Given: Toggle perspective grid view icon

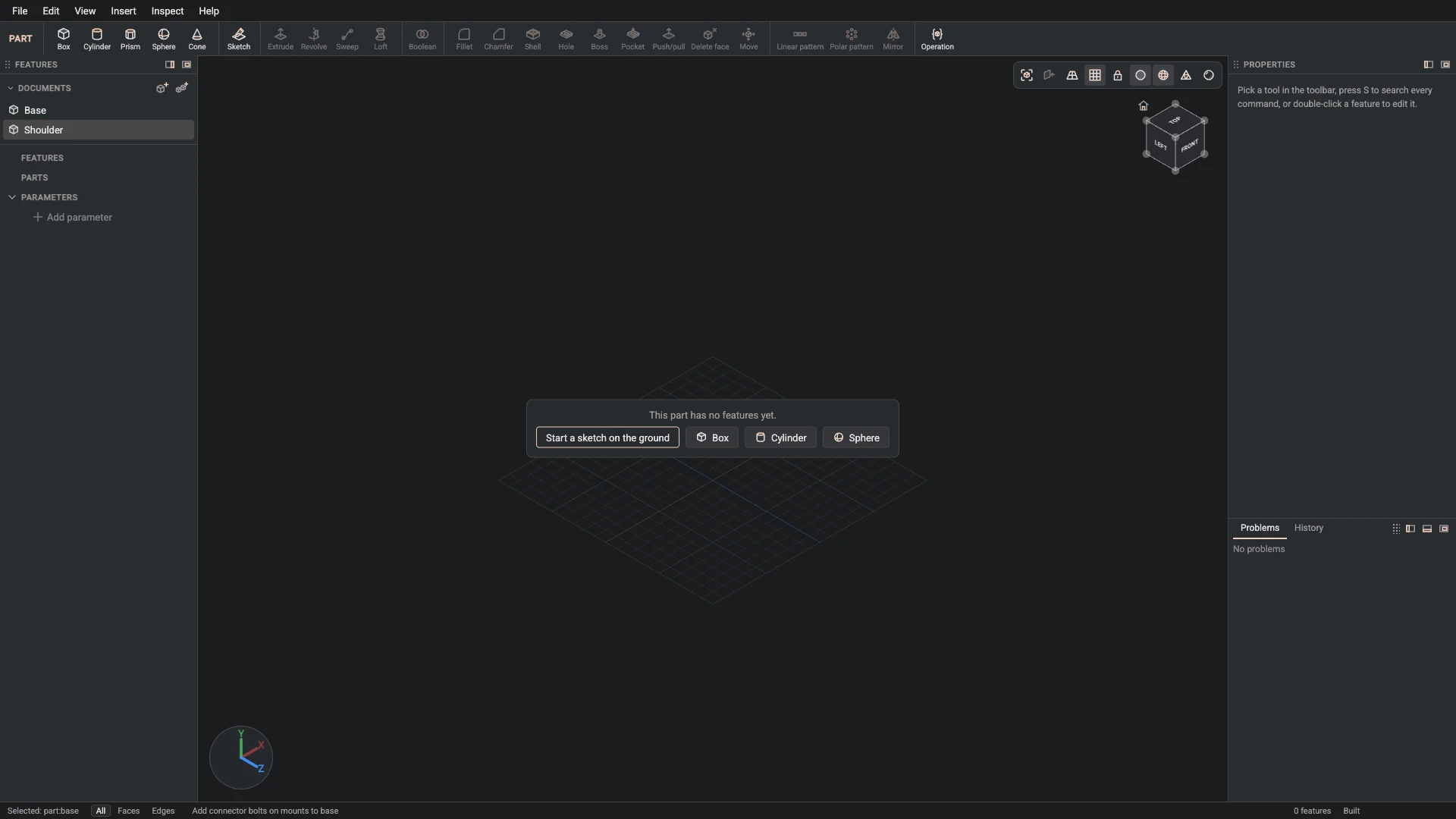Looking at the screenshot, I should tap(1072, 75).
